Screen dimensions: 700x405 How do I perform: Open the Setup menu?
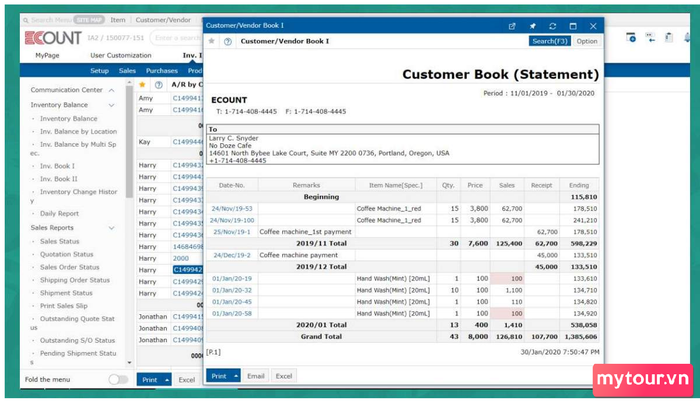pos(99,71)
